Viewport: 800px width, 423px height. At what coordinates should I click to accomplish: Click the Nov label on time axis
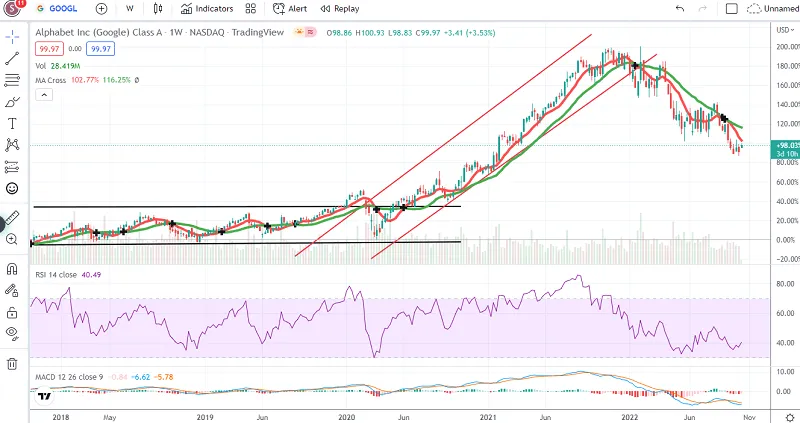click(749, 417)
